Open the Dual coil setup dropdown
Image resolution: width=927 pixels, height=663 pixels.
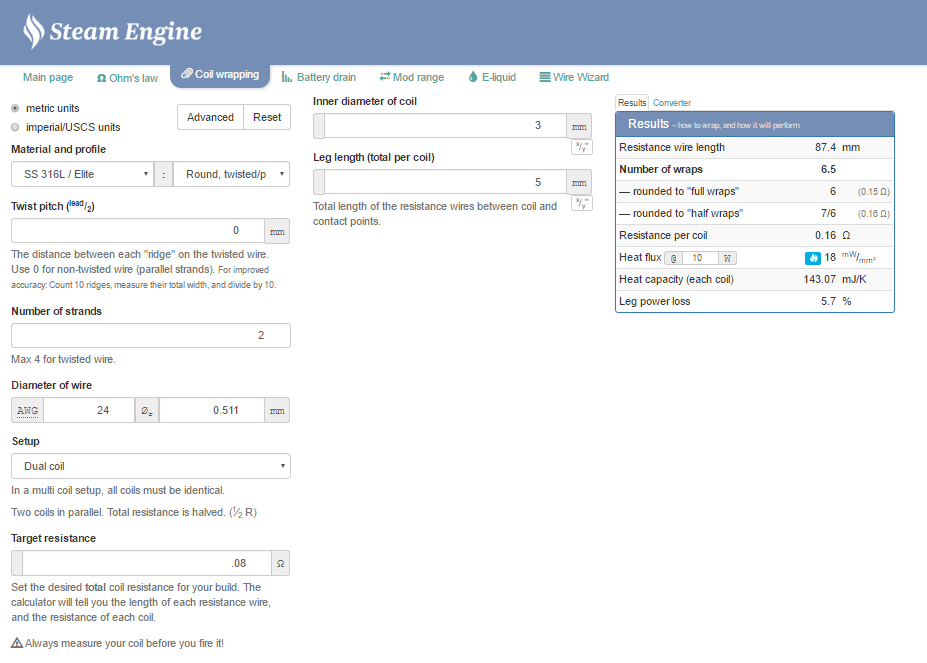(x=150, y=466)
